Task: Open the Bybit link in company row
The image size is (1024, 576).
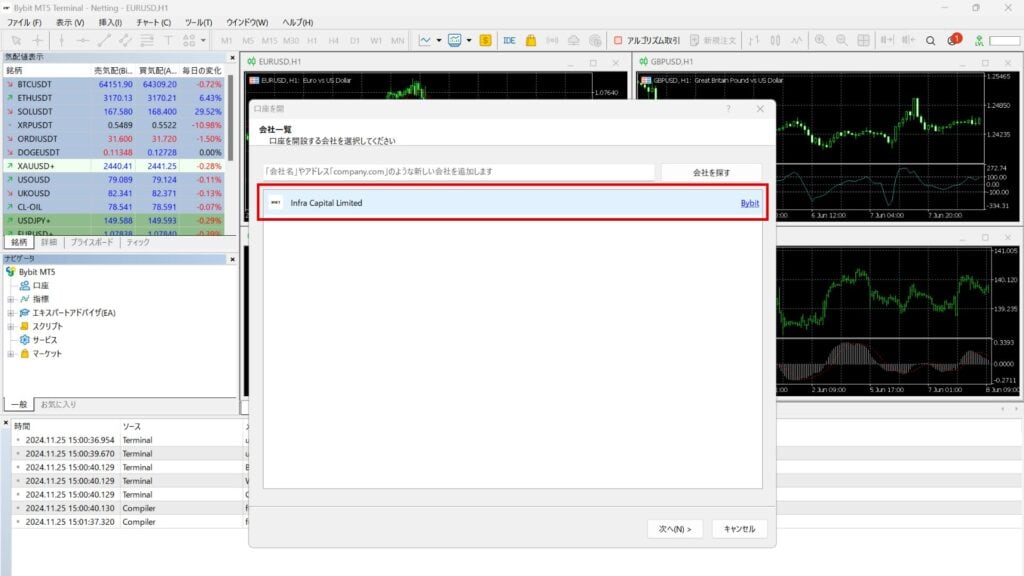Action: tap(750, 203)
